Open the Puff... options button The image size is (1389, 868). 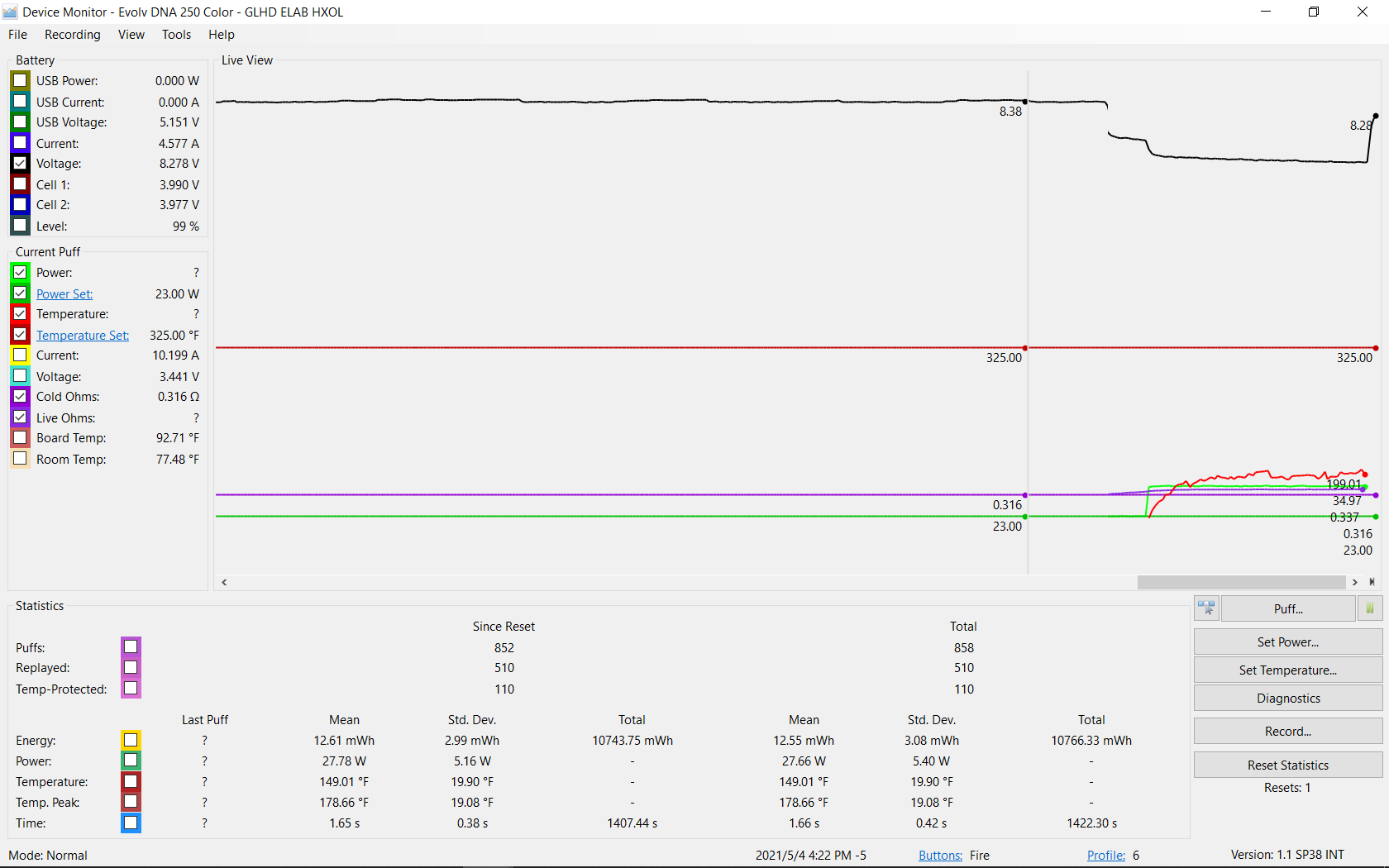point(1287,608)
